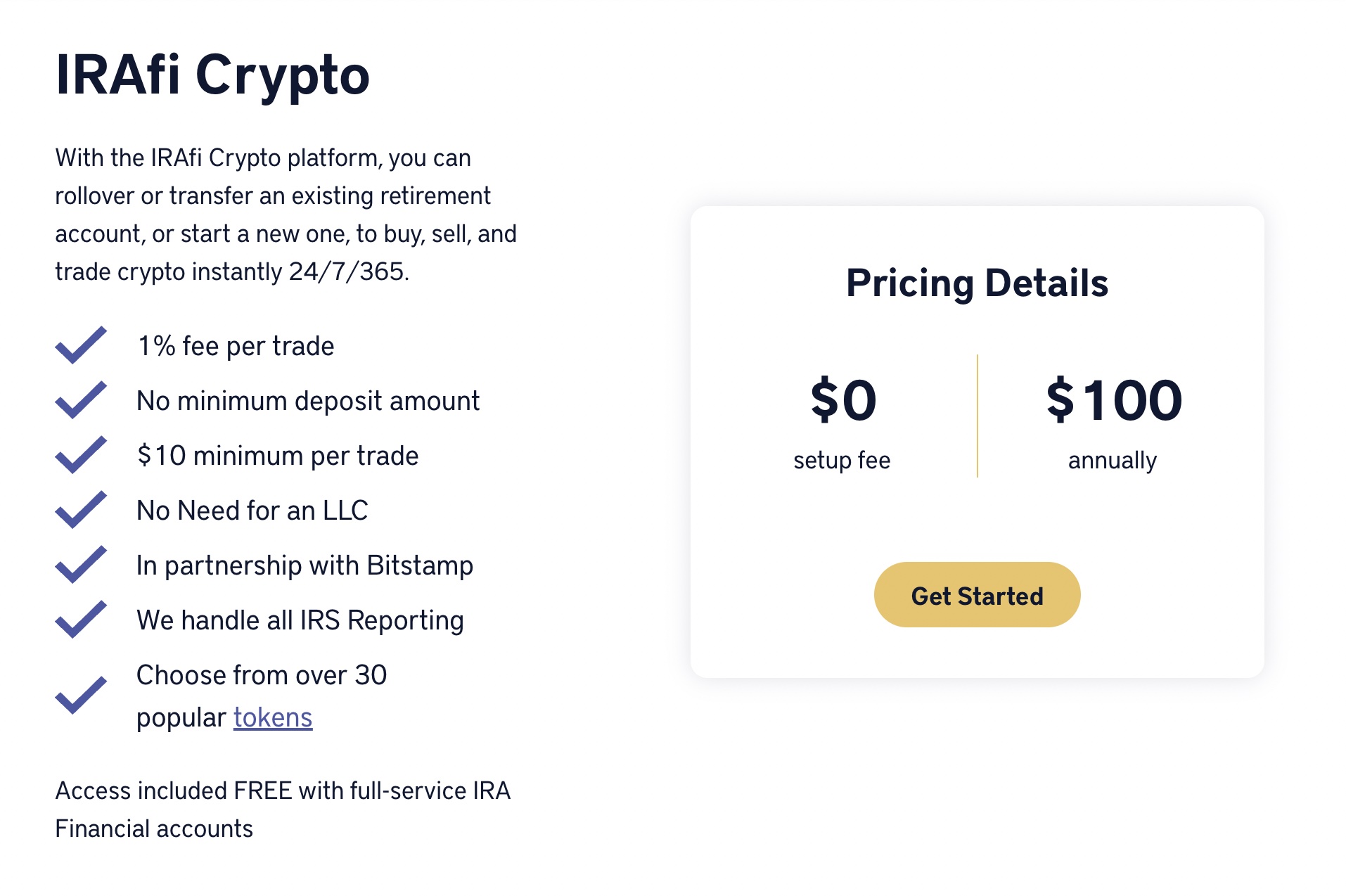This screenshot has height=896, width=1346.
Task: Click the "No Need for an LLC" text
Action: tap(252, 511)
